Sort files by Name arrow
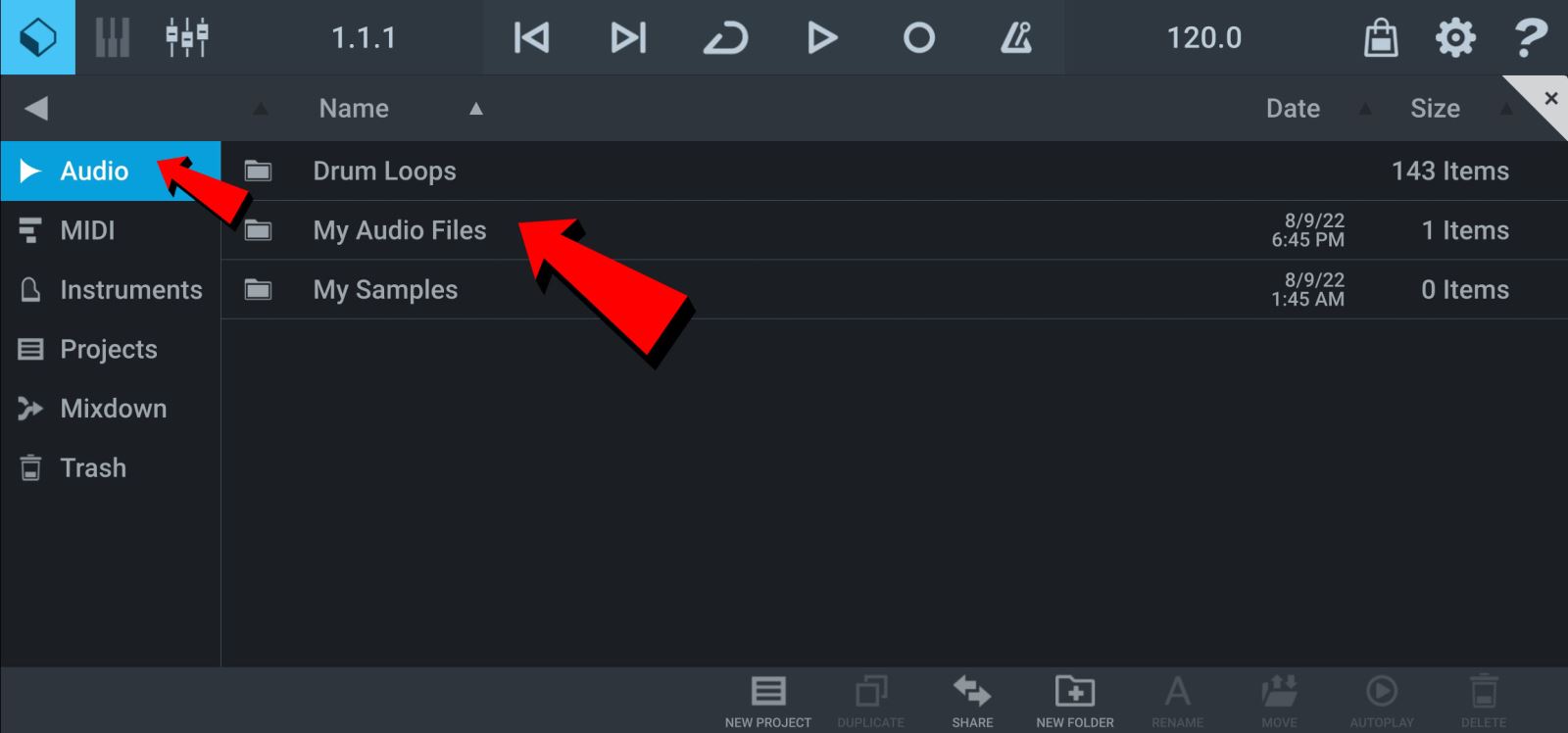The width and height of the screenshot is (1568, 733). 476,109
